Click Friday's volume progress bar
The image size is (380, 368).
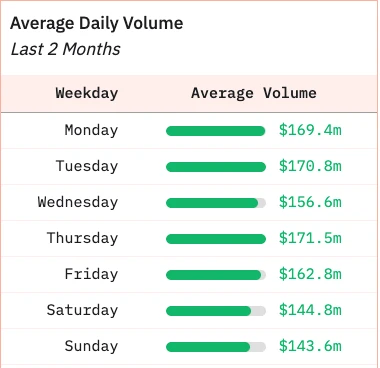216,275
